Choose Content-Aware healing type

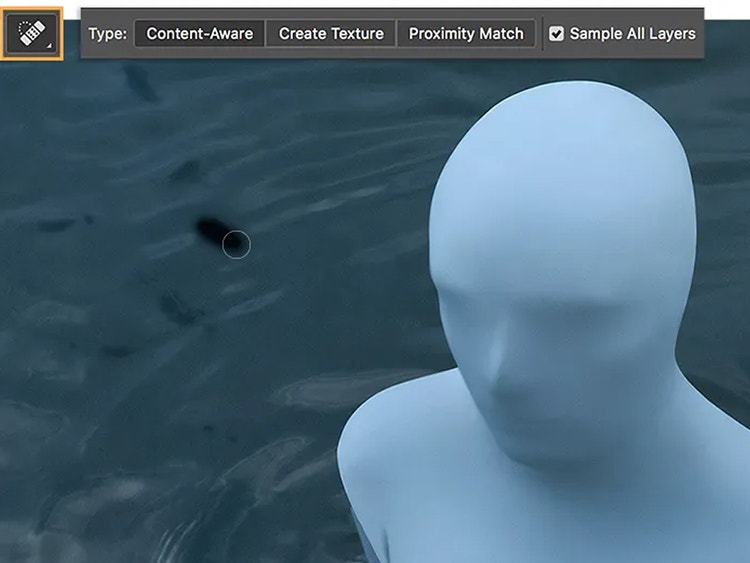(199, 33)
